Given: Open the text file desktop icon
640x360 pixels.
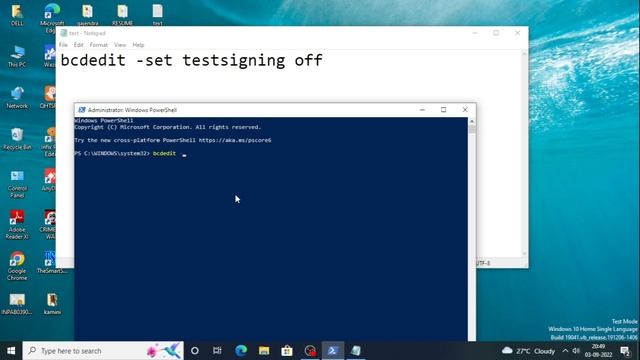Looking at the screenshot, I should pyautogui.click(x=158, y=15).
